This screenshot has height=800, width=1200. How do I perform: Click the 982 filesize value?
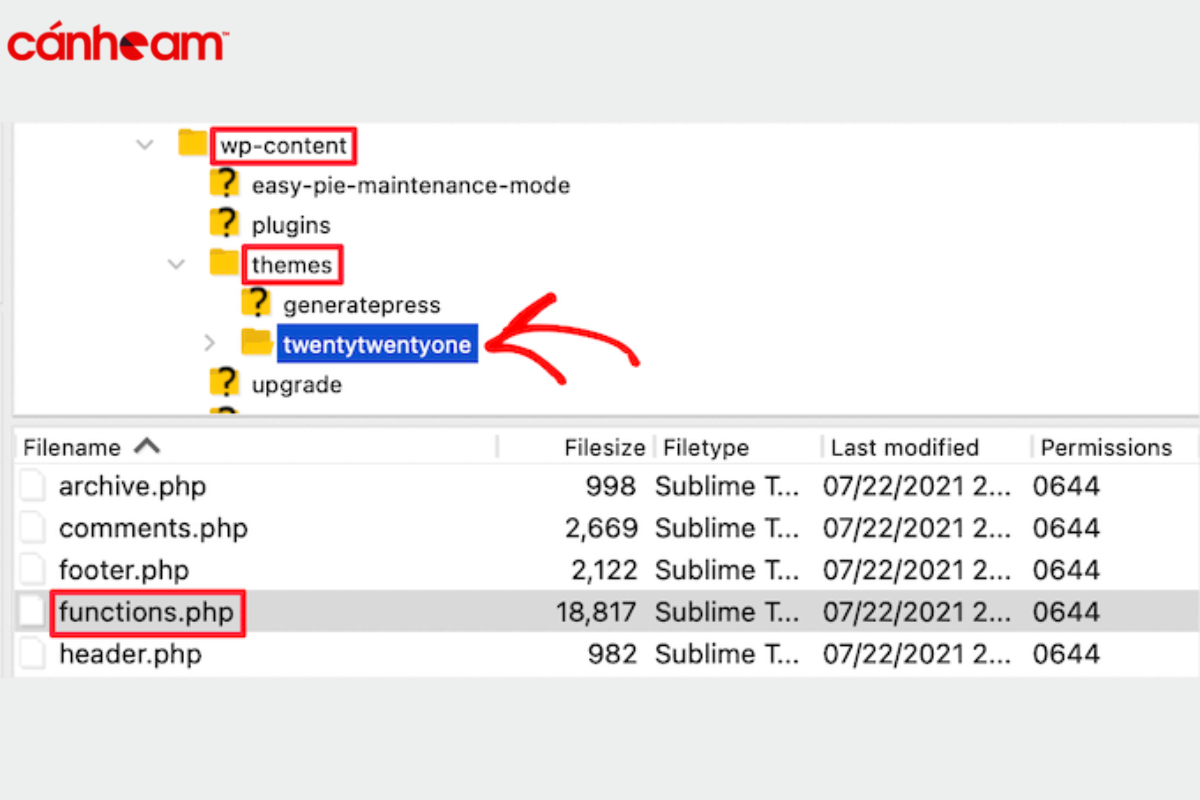coord(610,654)
